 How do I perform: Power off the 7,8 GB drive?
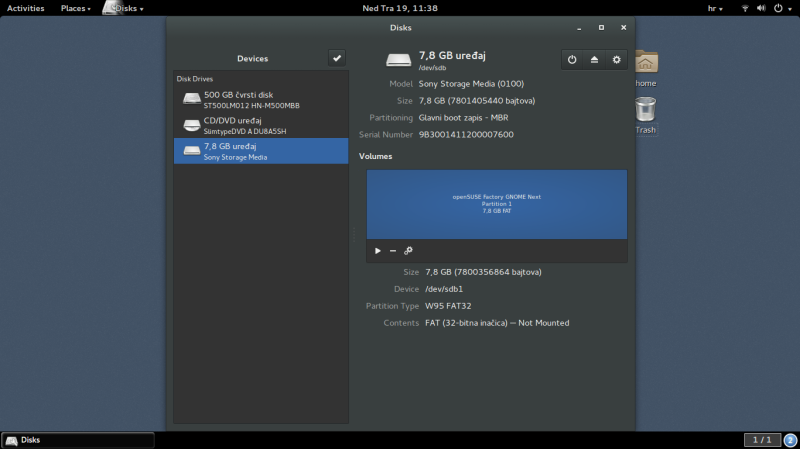572,60
